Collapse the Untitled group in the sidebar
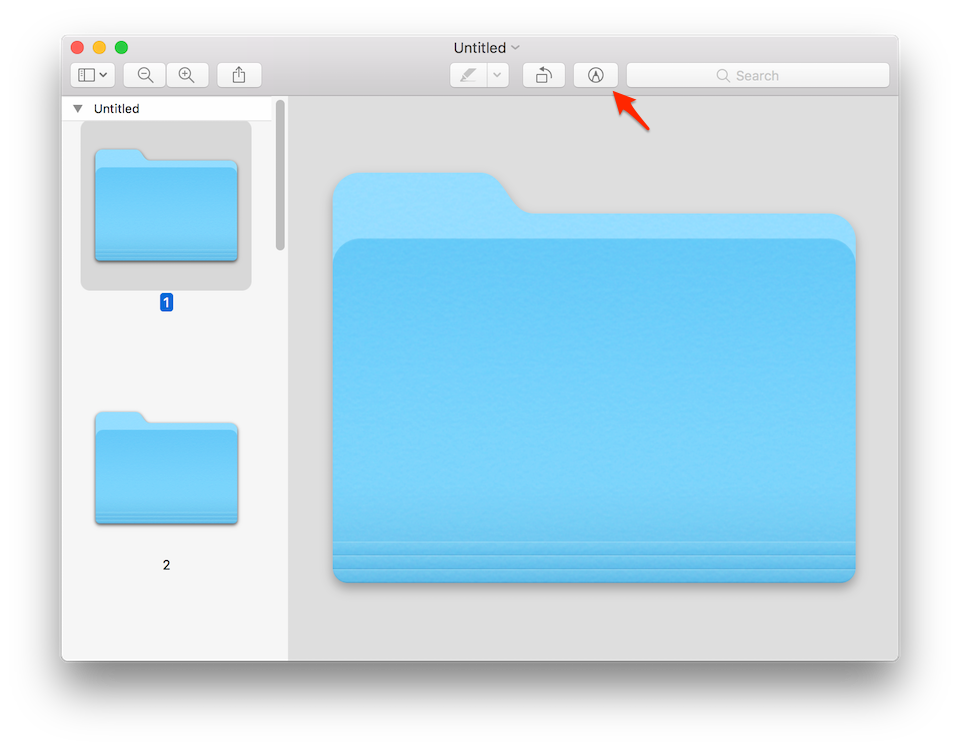960x749 pixels. click(77, 108)
